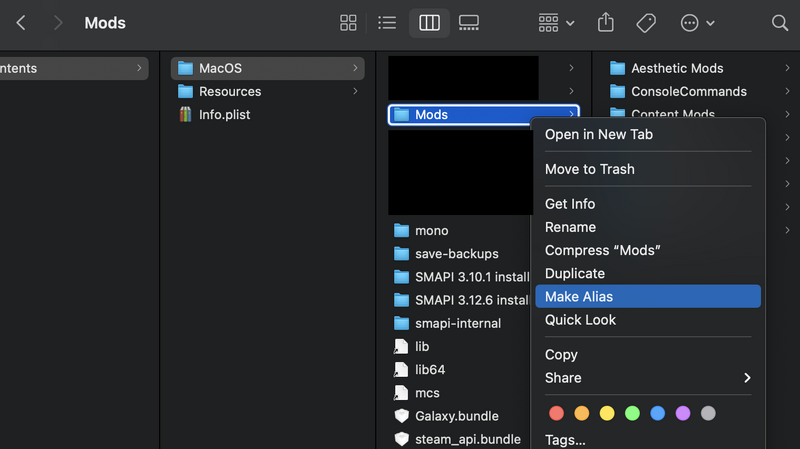Choose Get Info in context menu
The width and height of the screenshot is (800, 449).
[648, 204]
